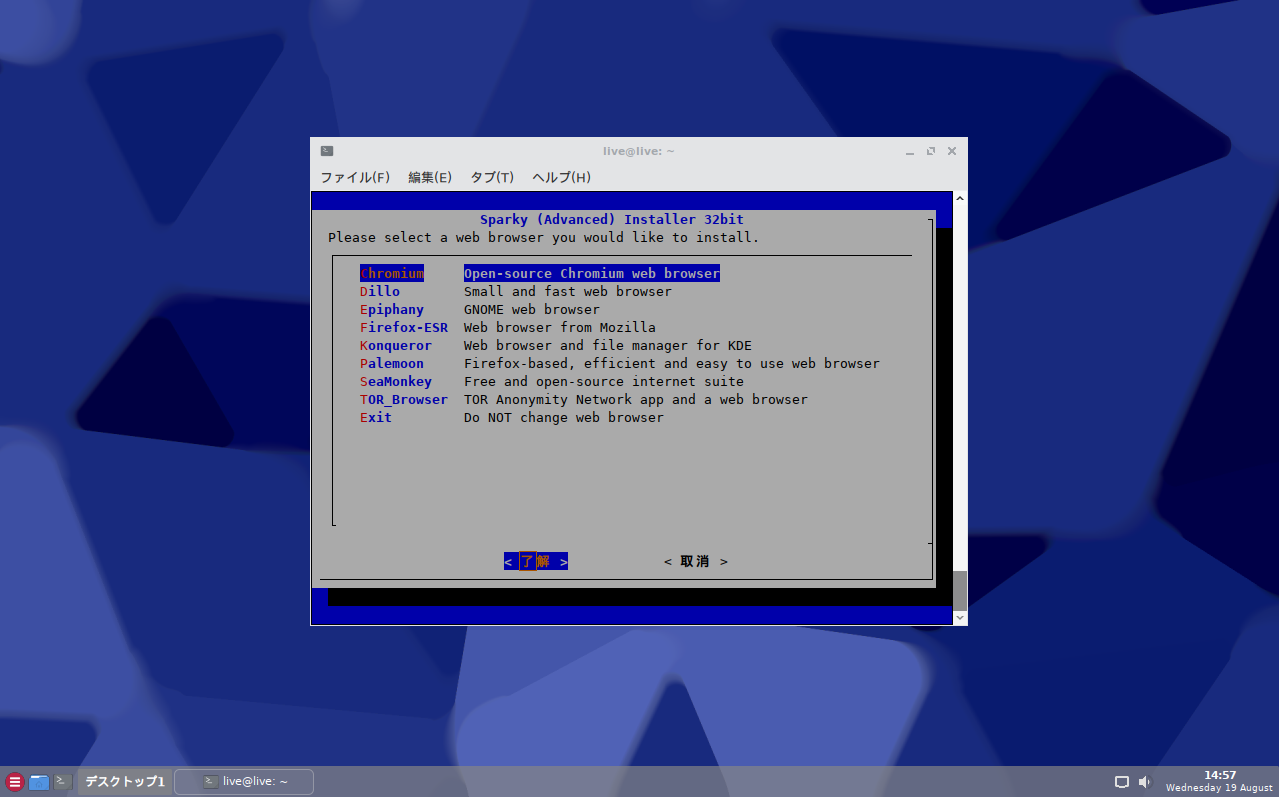Select Chromium in the browser list
This screenshot has height=797, width=1279.
point(392,273)
